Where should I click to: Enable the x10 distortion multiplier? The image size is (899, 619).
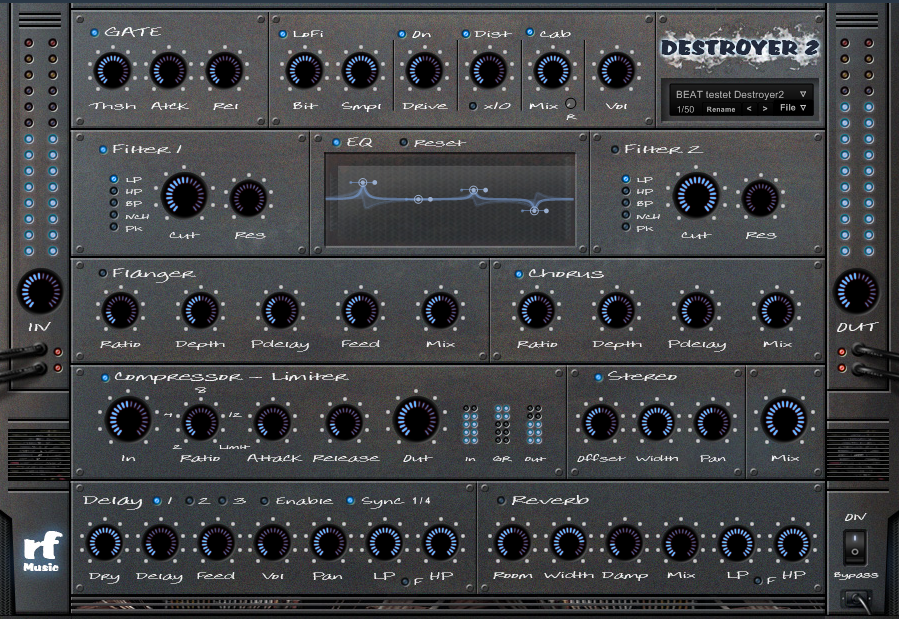point(473,106)
